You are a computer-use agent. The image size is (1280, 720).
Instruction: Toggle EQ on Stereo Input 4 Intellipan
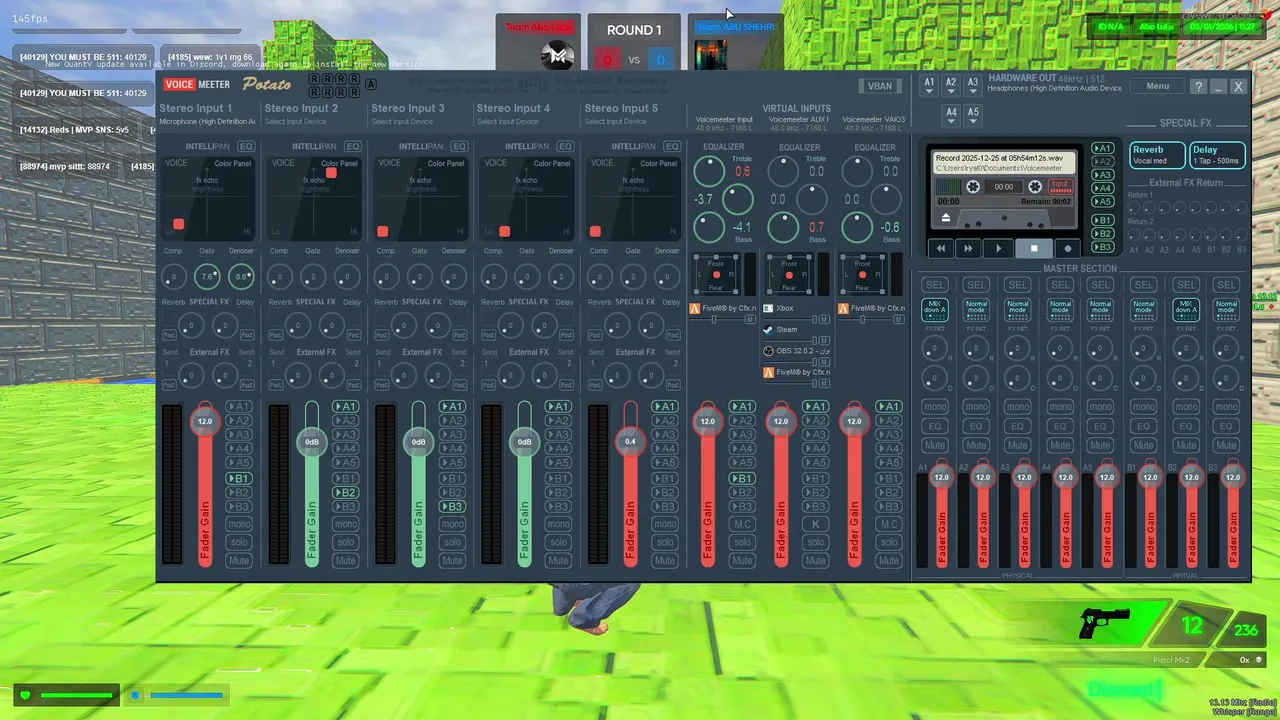[565, 146]
